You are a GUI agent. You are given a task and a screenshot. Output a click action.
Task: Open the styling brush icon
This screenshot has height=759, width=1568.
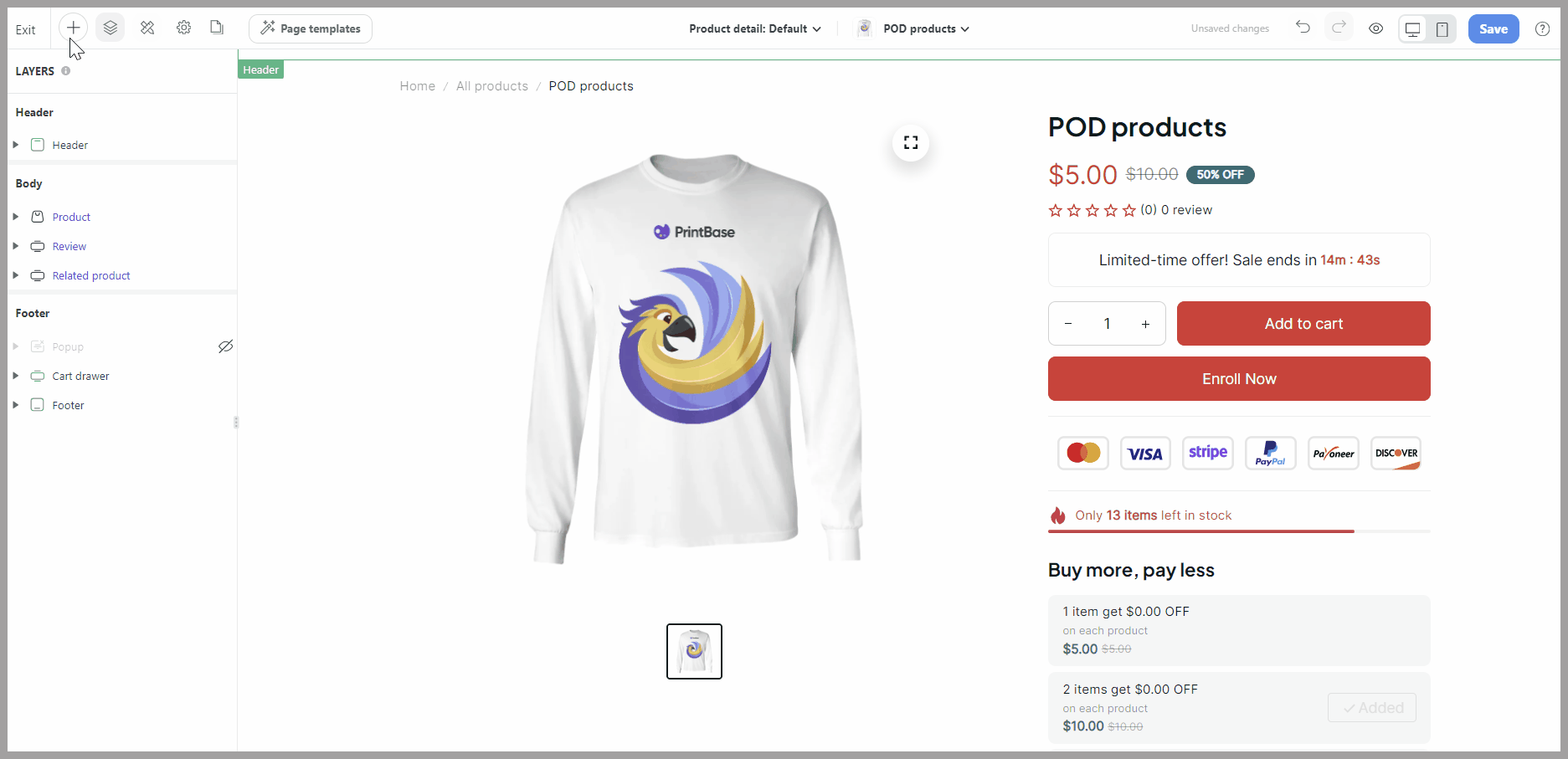(x=147, y=28)
